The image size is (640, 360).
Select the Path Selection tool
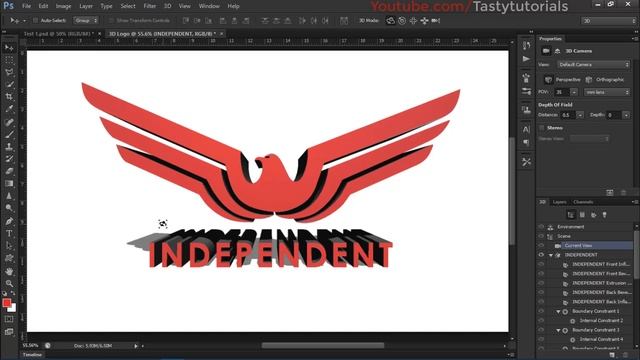coord(9,246)
